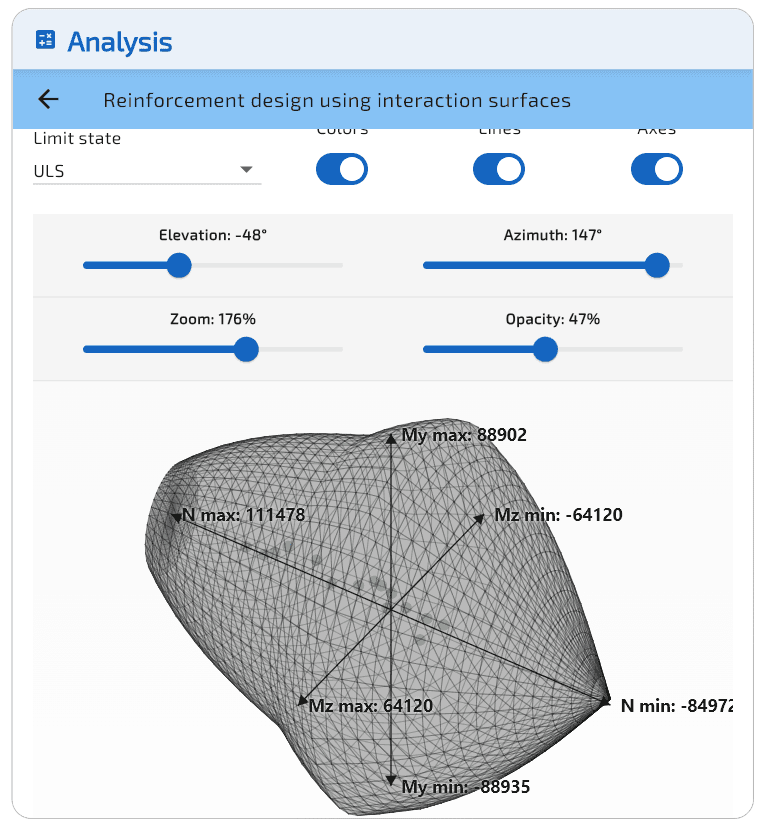Click the Reinforcement design page title
Image resolution: width=761 pixels, height=827 pixels.
tap(337, 100)
